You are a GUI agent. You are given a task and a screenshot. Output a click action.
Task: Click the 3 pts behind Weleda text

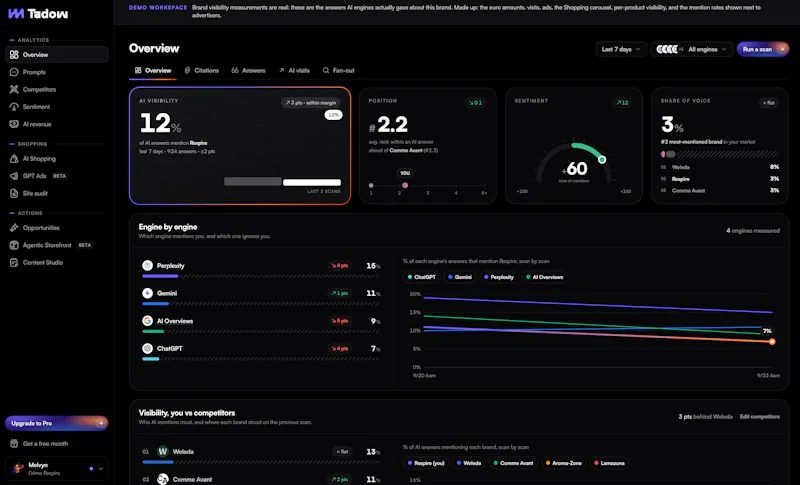pos(705,417)
